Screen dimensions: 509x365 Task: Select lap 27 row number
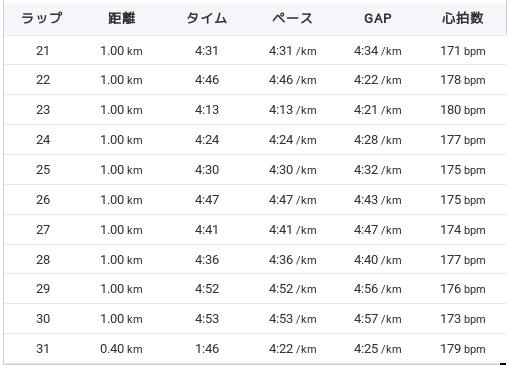point(43,230)
